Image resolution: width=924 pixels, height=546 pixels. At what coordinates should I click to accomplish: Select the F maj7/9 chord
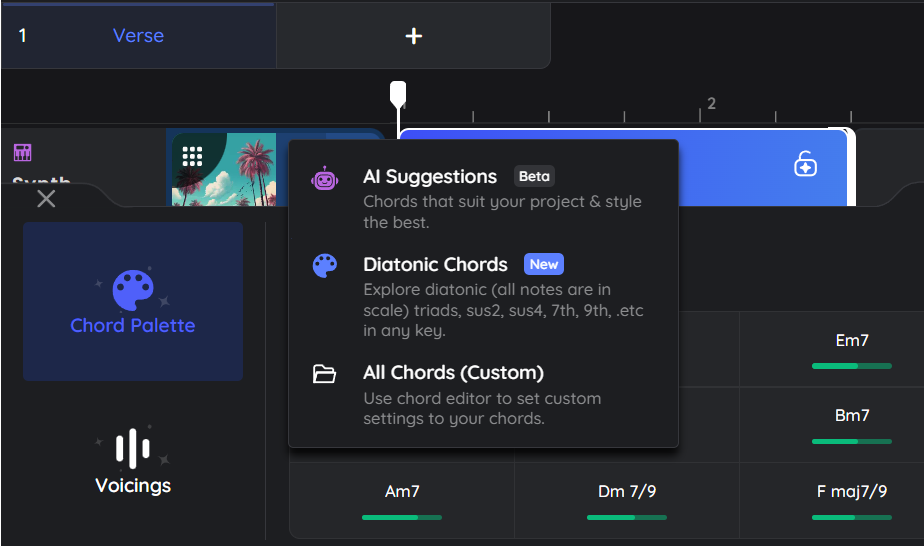tap(852, 491)
